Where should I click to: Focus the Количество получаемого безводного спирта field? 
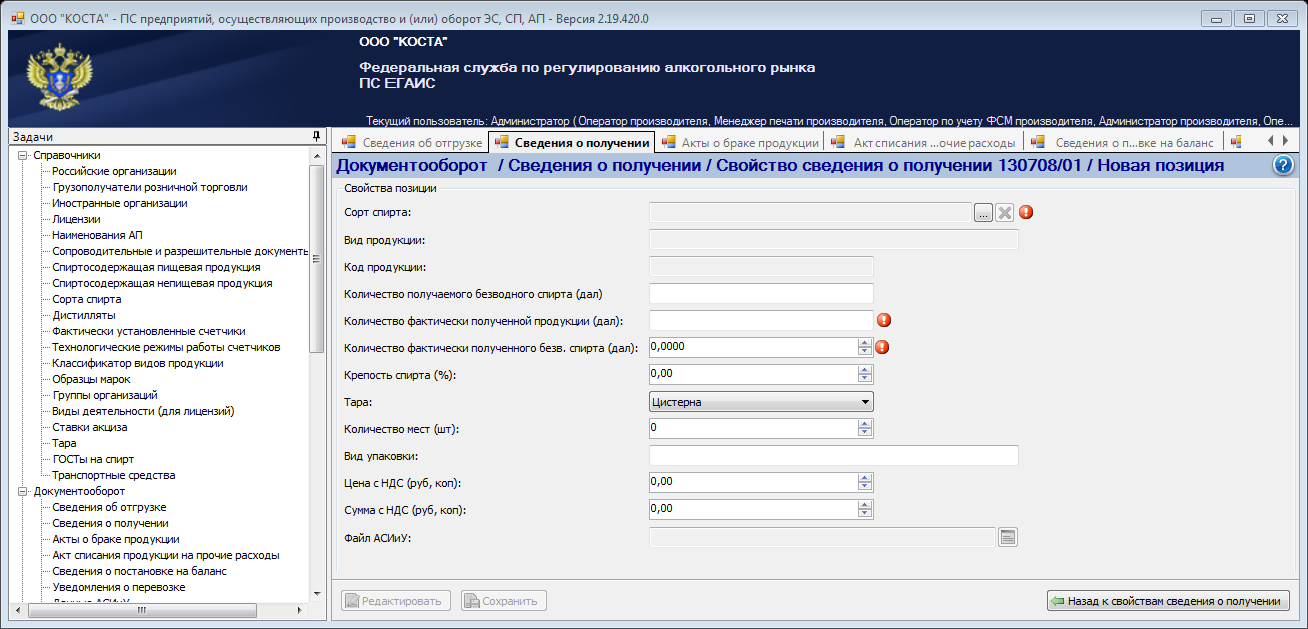point(761,293)
